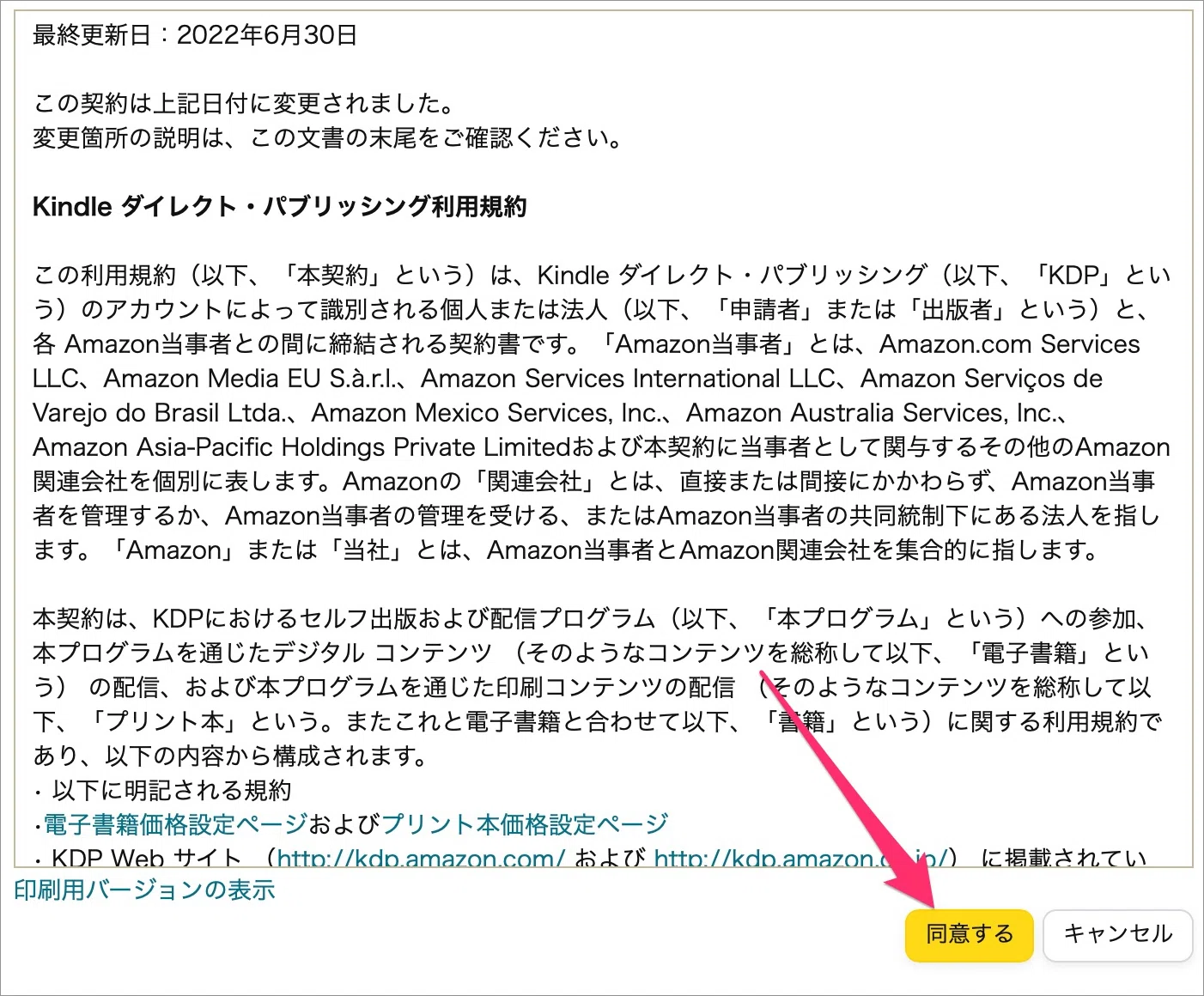Open the 電子書籍価格設定ページ link
This screenshot has width=1204, height=996.
pyautogui.click(x=175, y=824)
